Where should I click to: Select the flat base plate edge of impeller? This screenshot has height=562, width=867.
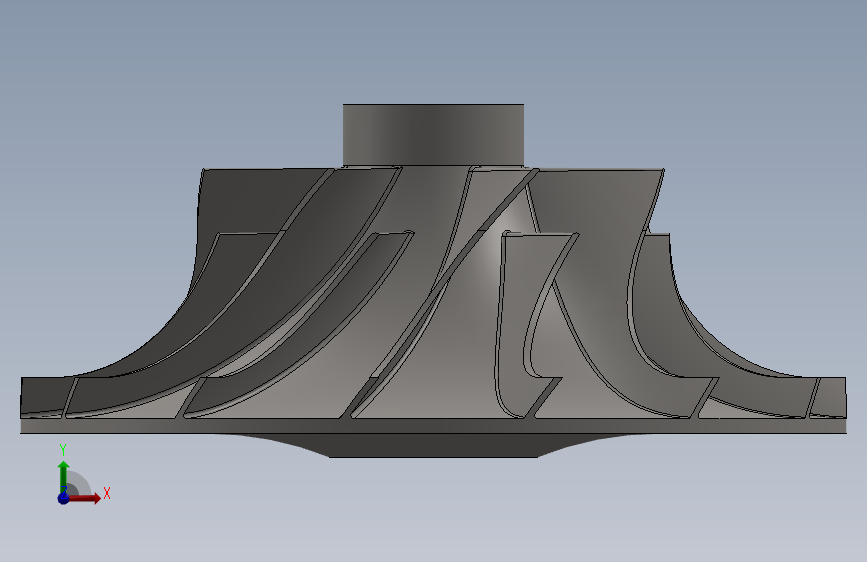click(x=433, y=426)
